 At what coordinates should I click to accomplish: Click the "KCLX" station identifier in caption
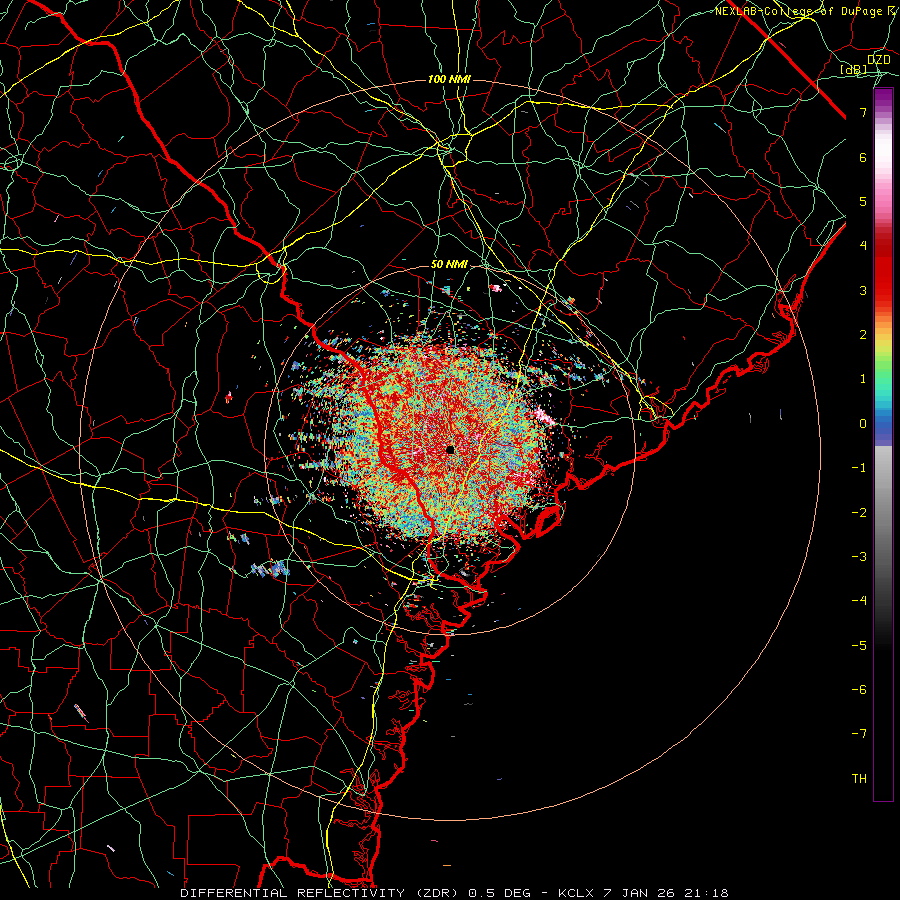point(576,893)
